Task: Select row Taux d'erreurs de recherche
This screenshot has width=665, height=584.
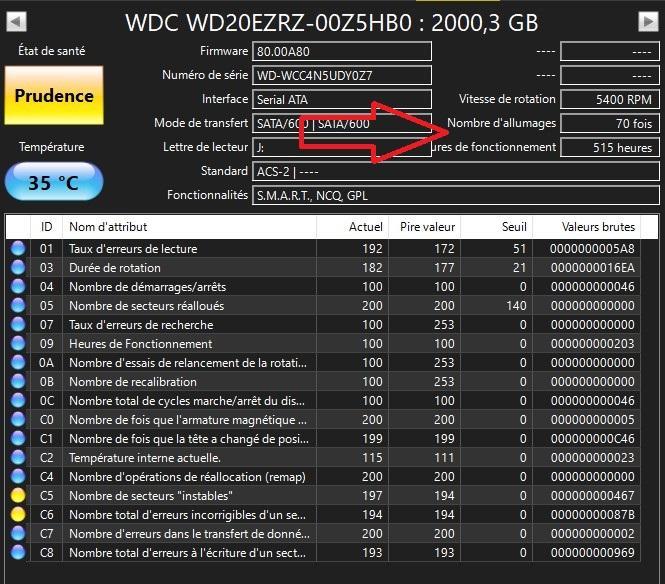Action: click(323, 324)
